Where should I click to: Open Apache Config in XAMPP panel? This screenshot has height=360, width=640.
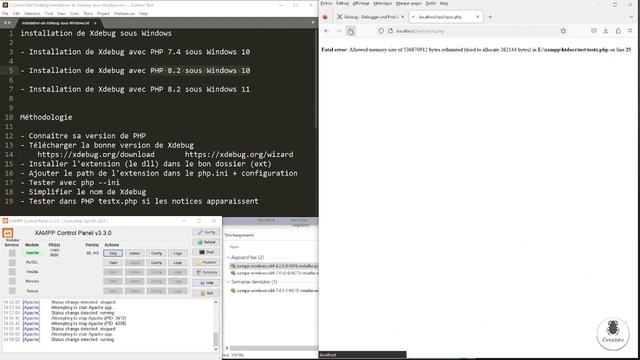pyautogui.click(x=156, y=253)
